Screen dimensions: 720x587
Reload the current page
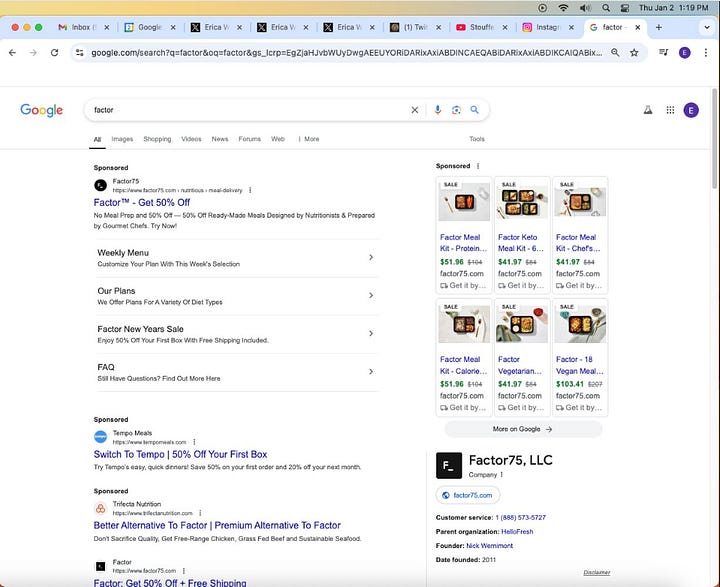(x=54, y=53)
